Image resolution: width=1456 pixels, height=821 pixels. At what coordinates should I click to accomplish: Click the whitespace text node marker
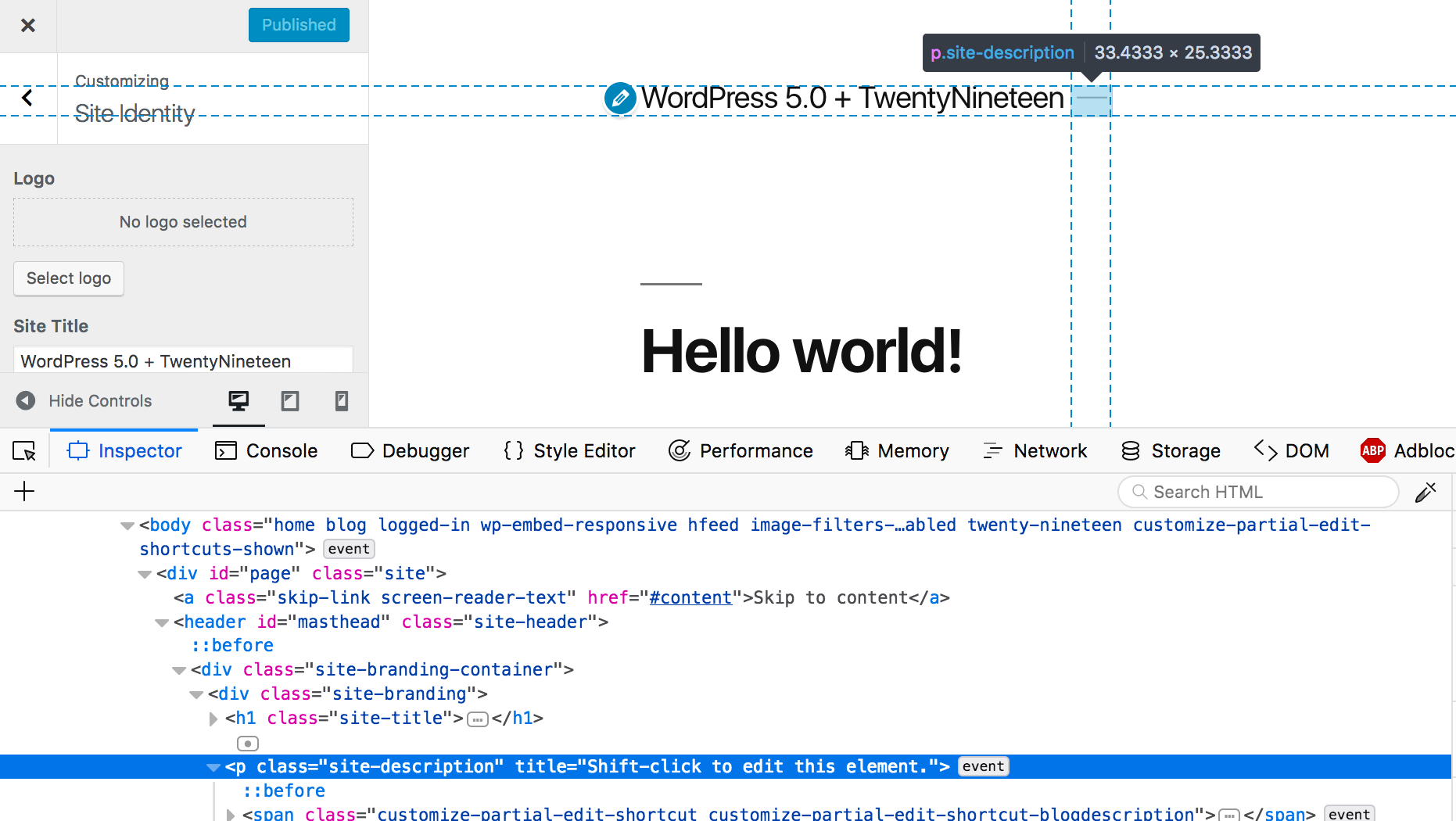pyautogui.click(x=248, y=744)
